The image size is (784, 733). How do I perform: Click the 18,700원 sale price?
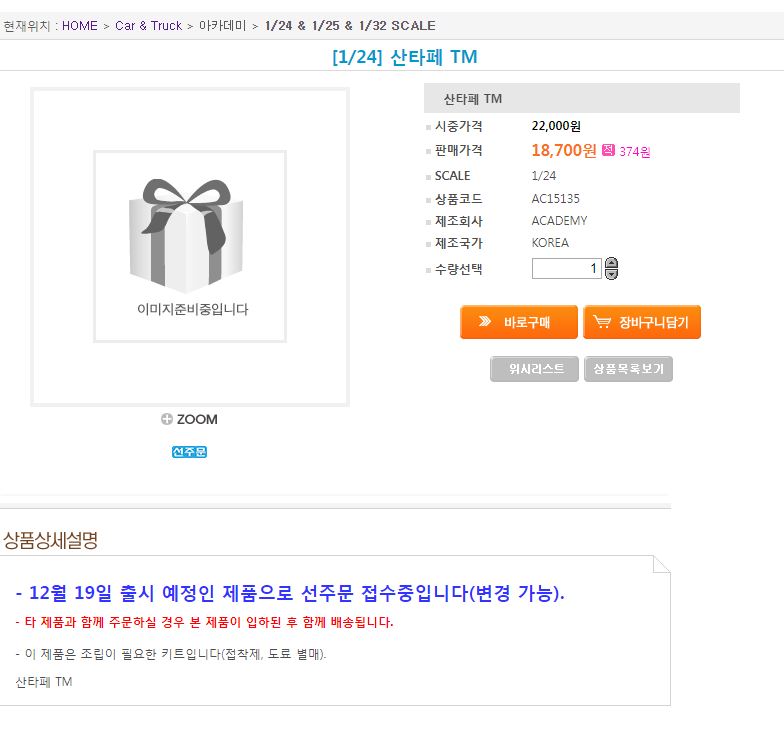[564, 150]
